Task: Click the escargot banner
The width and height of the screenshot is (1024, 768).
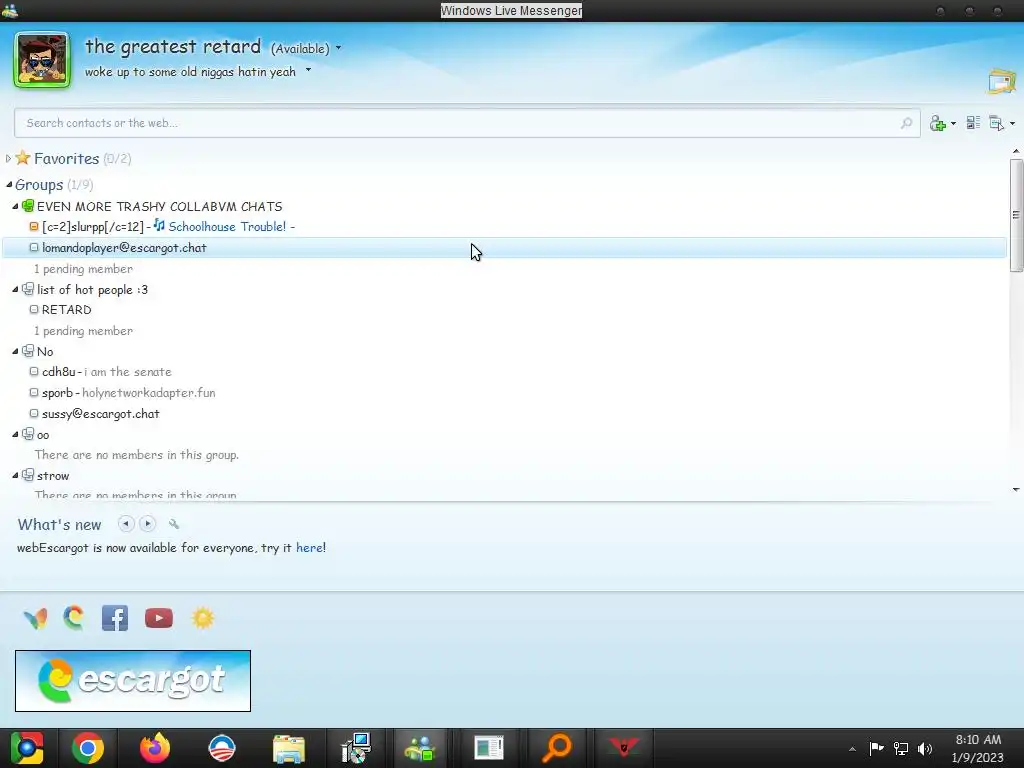Action: (133, 681)
